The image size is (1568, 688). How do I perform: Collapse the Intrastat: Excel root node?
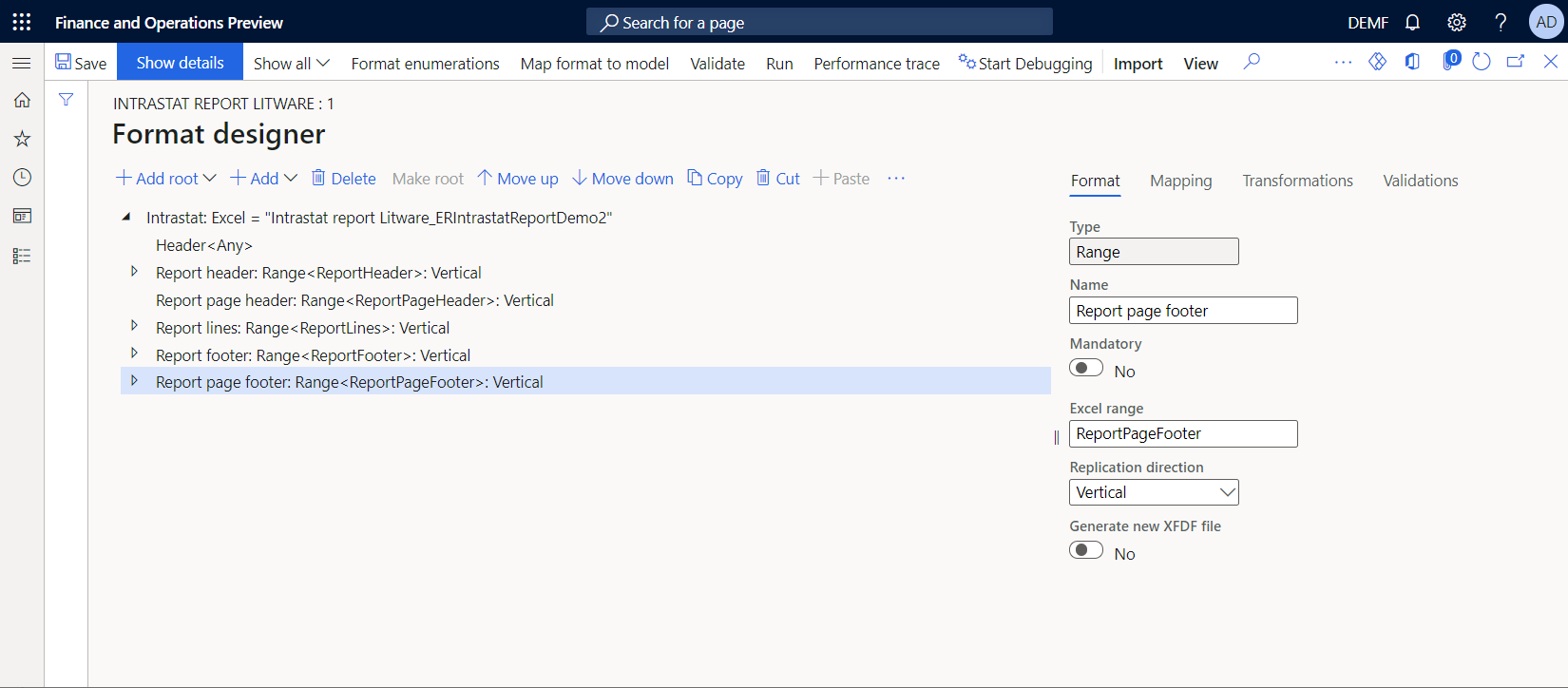coord(126,218)
